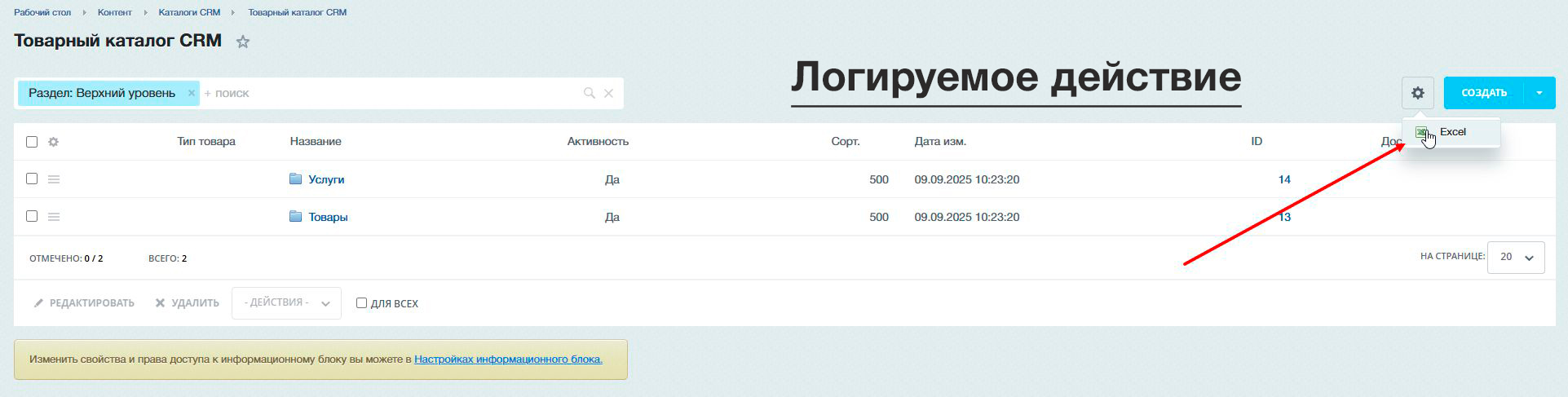Click into the search input field
The image size is (1568, 397).
[391, 94]
